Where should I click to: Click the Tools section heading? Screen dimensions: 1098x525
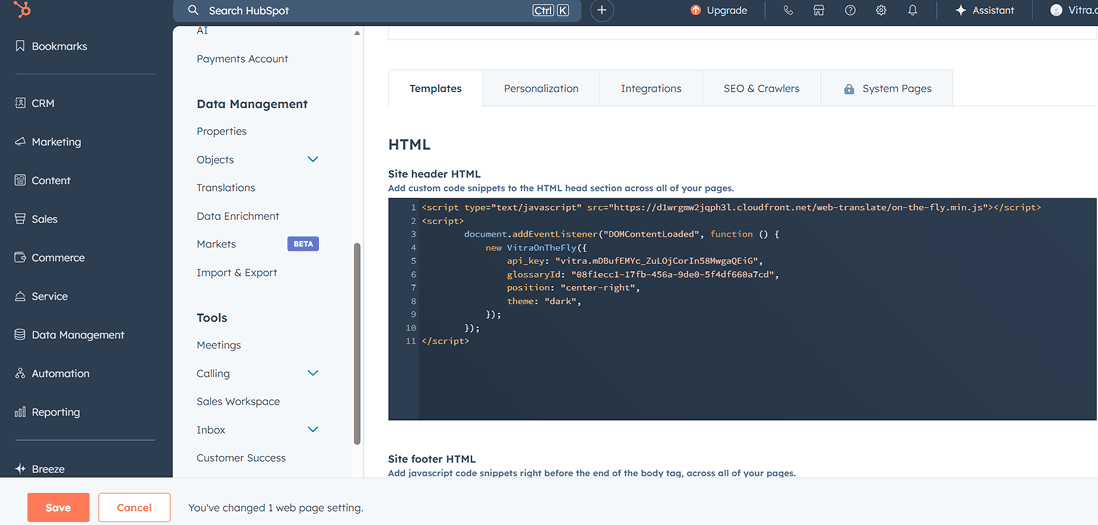tap(212, 318)
